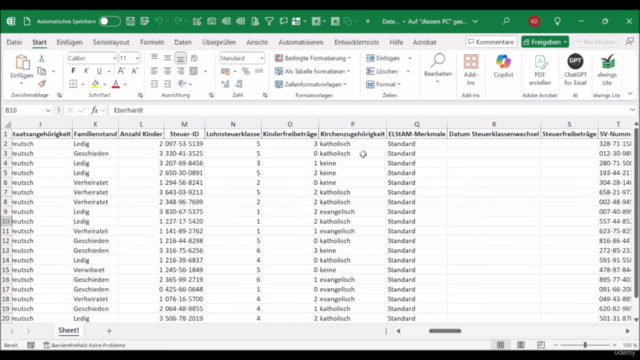Add a new sheet with plus button
640x360 pixels.
tap(109, 331)
